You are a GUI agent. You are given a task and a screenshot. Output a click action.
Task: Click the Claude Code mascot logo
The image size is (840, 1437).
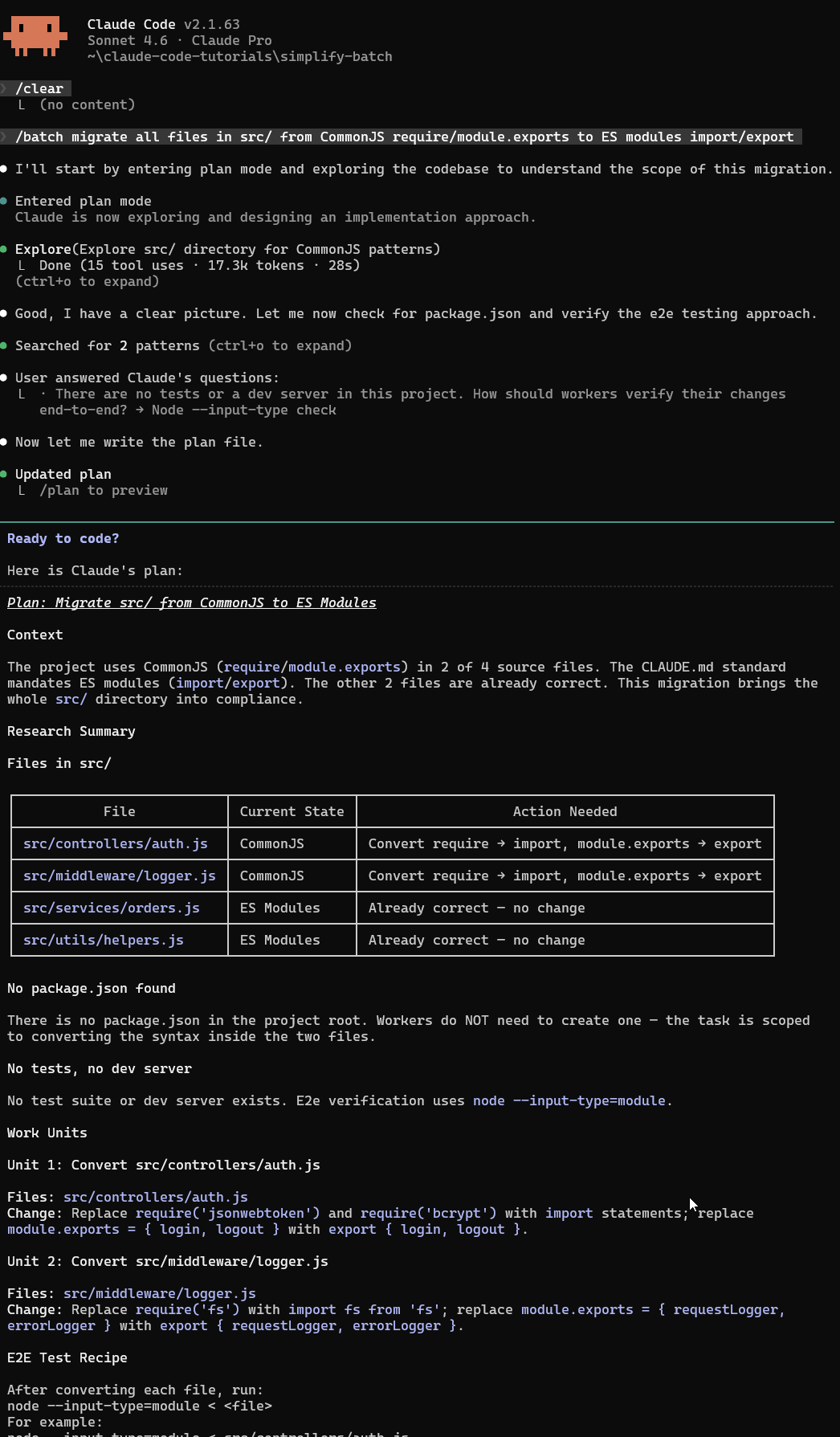pyautogui.click(x=35, y=36)
